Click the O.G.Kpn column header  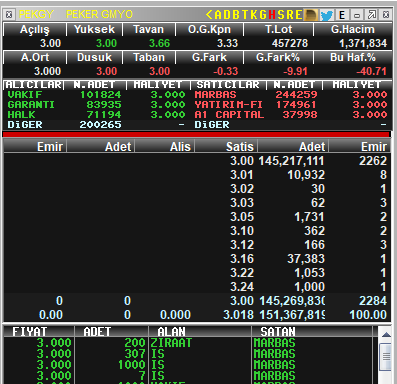pyautogui.click(x=209, y=29)
